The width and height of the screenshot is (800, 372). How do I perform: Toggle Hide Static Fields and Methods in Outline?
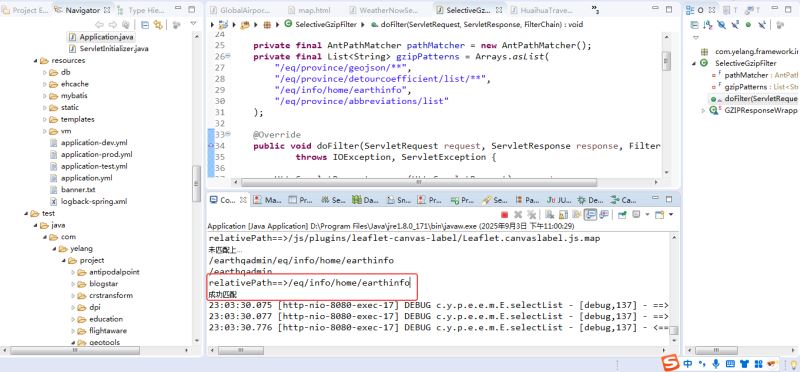(735, 24)
